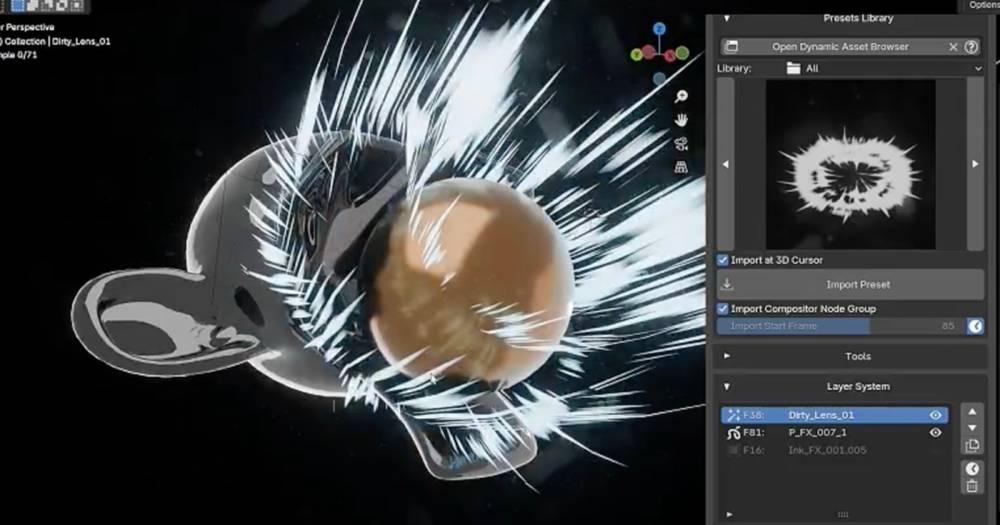Click the folder icon beside All
1000x525 pixels.
[793, 68]
